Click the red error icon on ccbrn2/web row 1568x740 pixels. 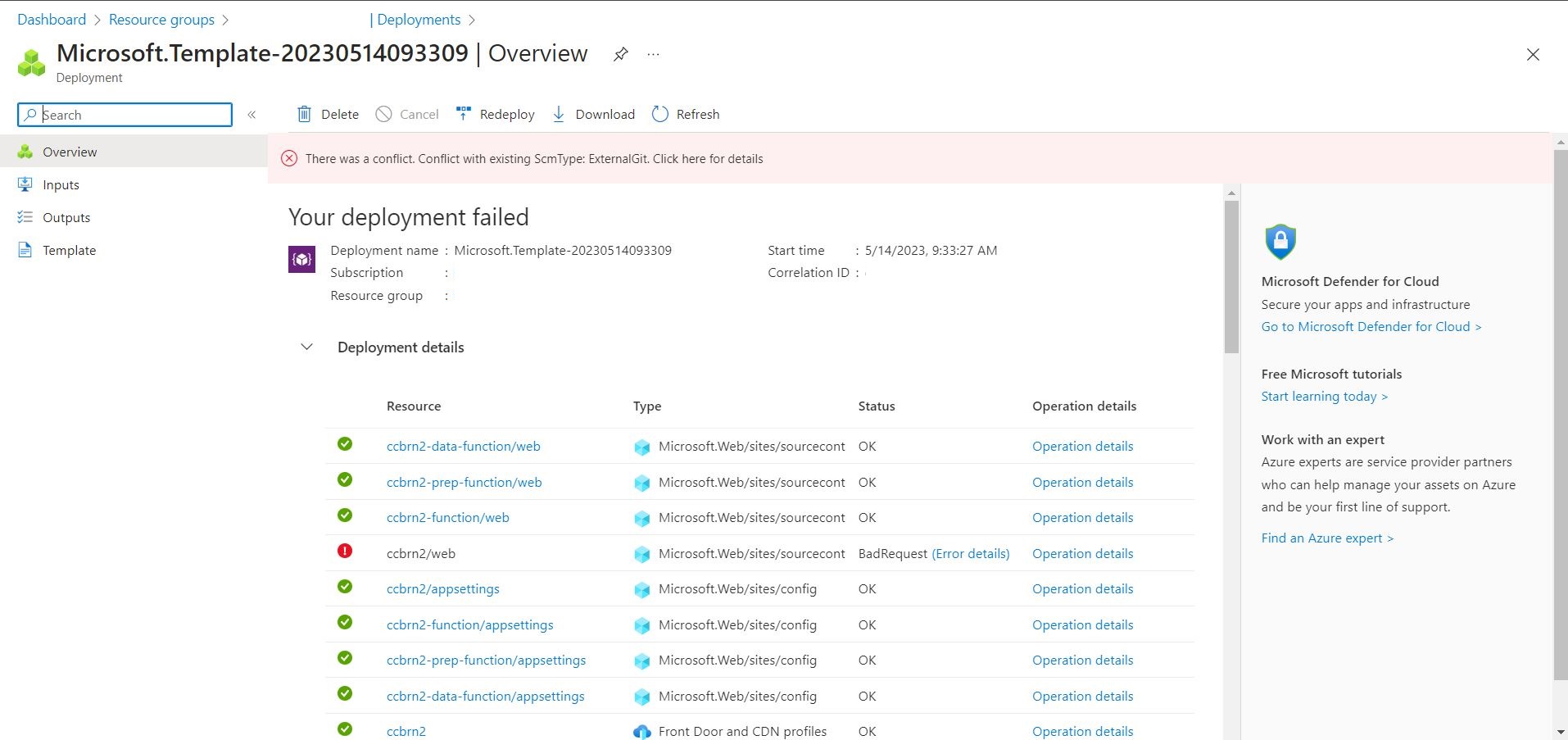(345, 551)
